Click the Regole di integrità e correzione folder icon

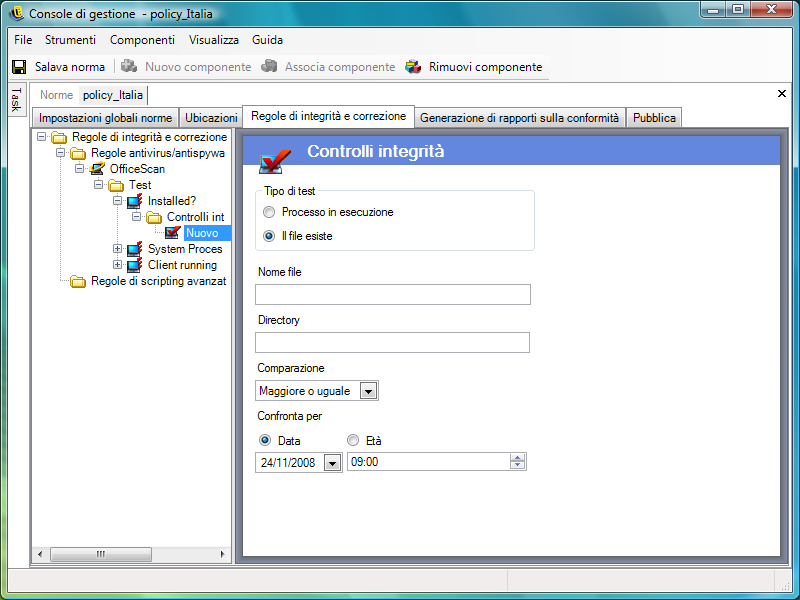59,137
